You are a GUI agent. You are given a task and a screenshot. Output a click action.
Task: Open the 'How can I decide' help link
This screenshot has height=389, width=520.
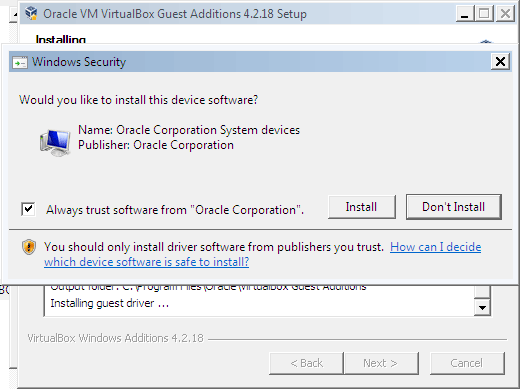tap(435, 247)
